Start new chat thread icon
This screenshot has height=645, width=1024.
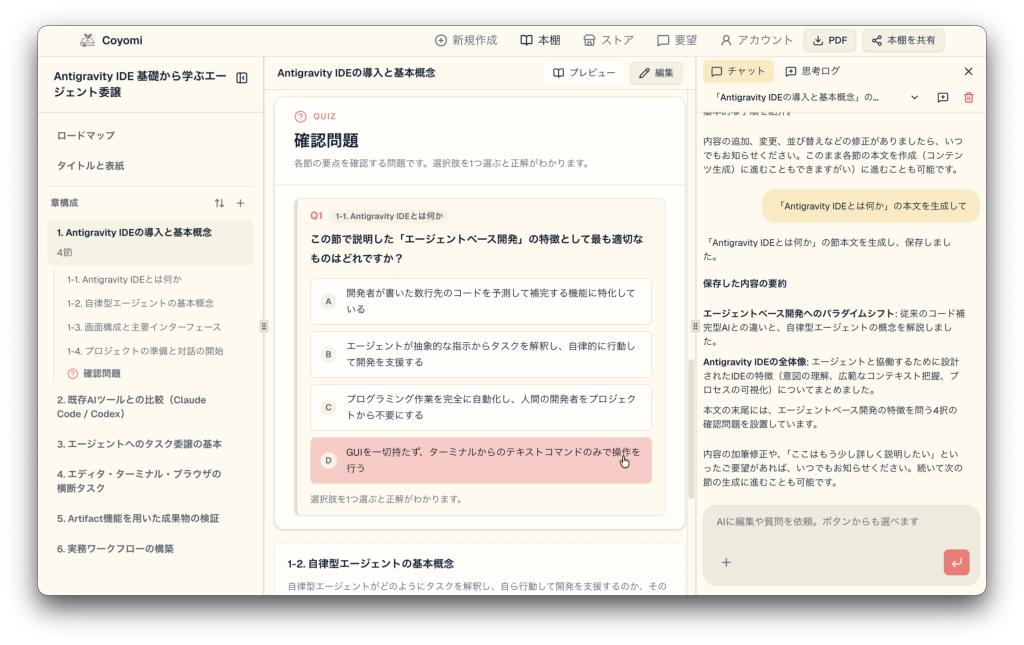click(942, 97)
